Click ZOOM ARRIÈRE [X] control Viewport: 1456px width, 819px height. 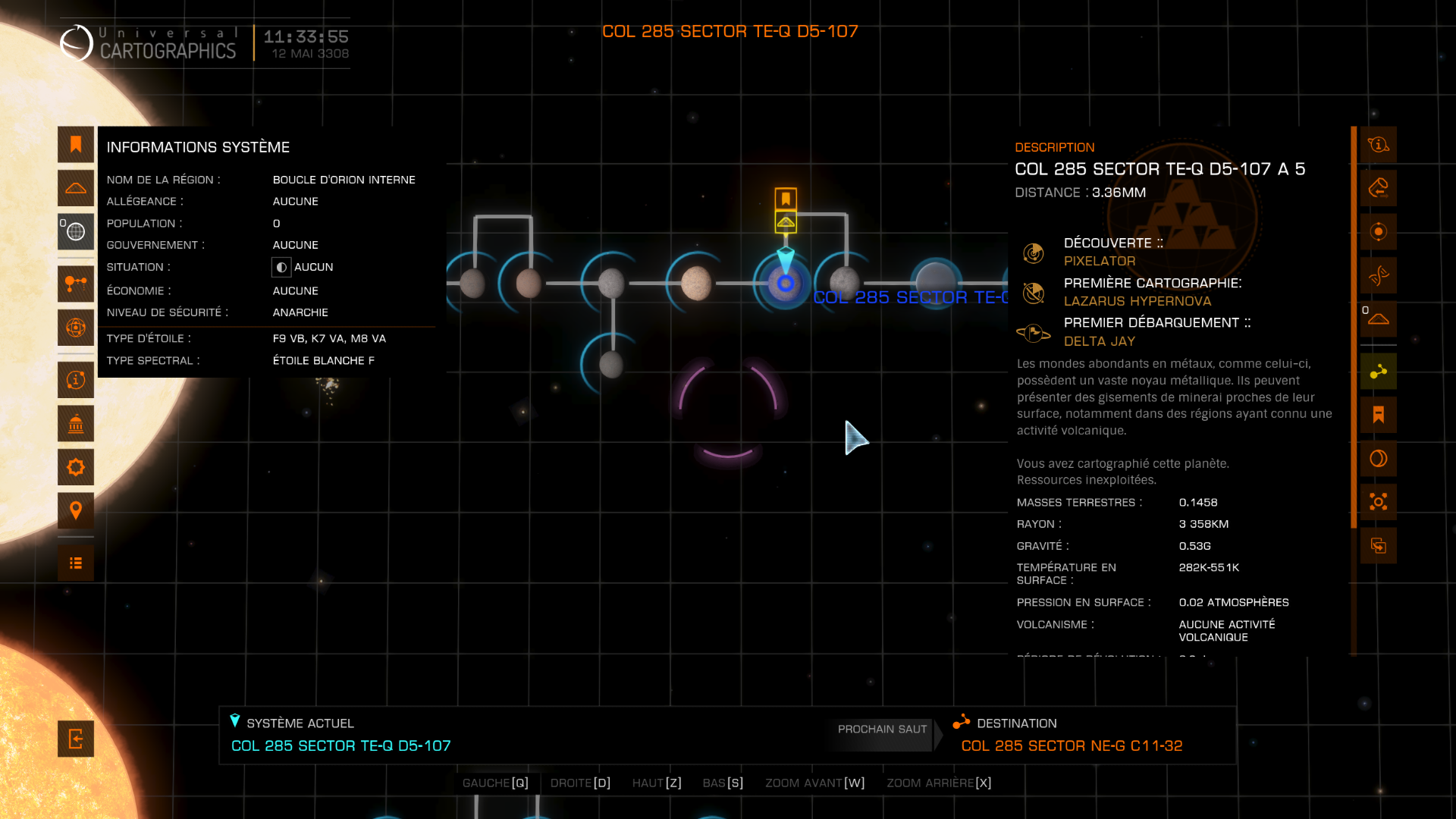pos(939,783)
